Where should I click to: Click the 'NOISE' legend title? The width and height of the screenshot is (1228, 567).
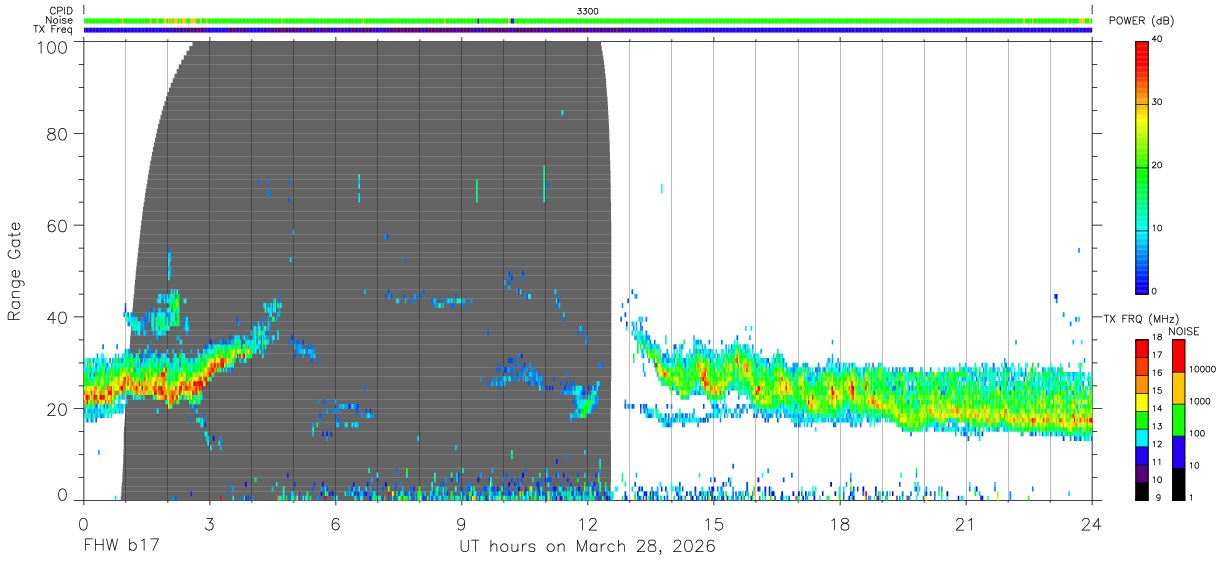click(1183, 331)
